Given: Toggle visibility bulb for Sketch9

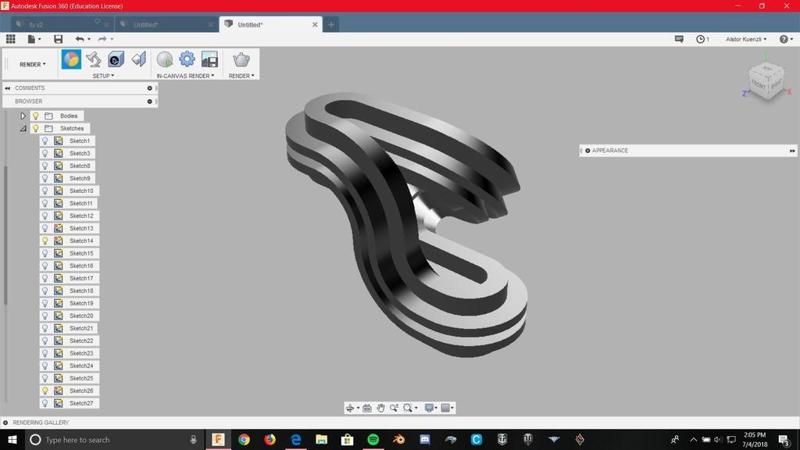Looking at the screenshot, I should 45,178.
